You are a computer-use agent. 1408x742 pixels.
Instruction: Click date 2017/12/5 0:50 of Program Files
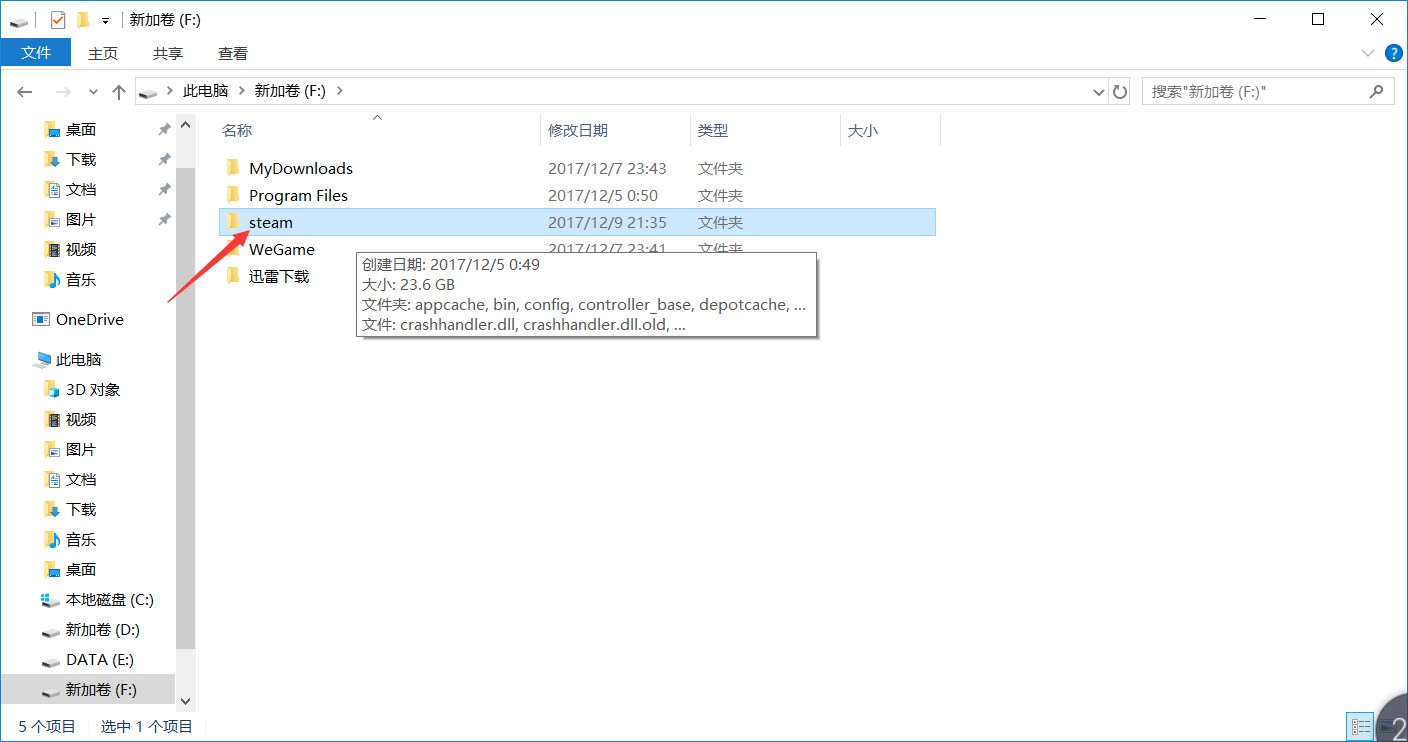pyautogui.click(x=602, y=195)
